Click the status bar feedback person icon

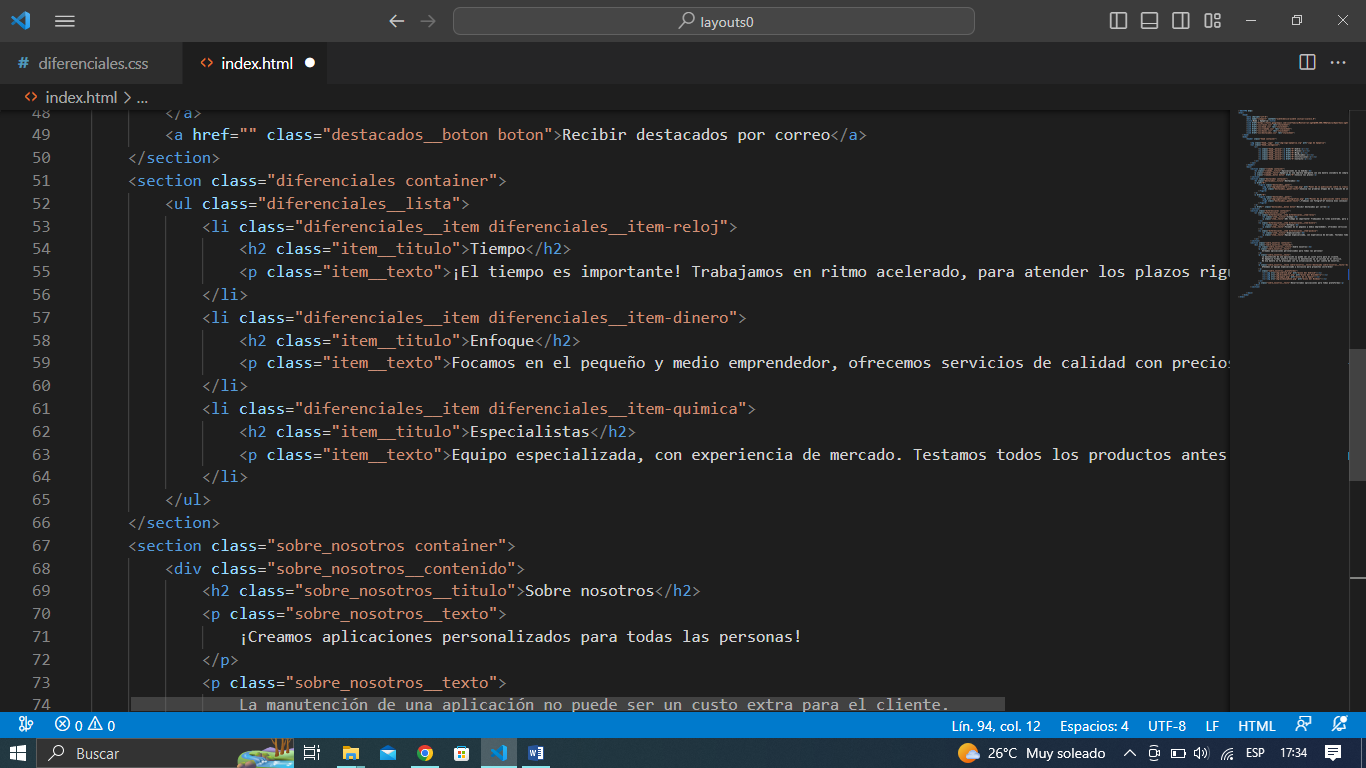(1303, 725)
